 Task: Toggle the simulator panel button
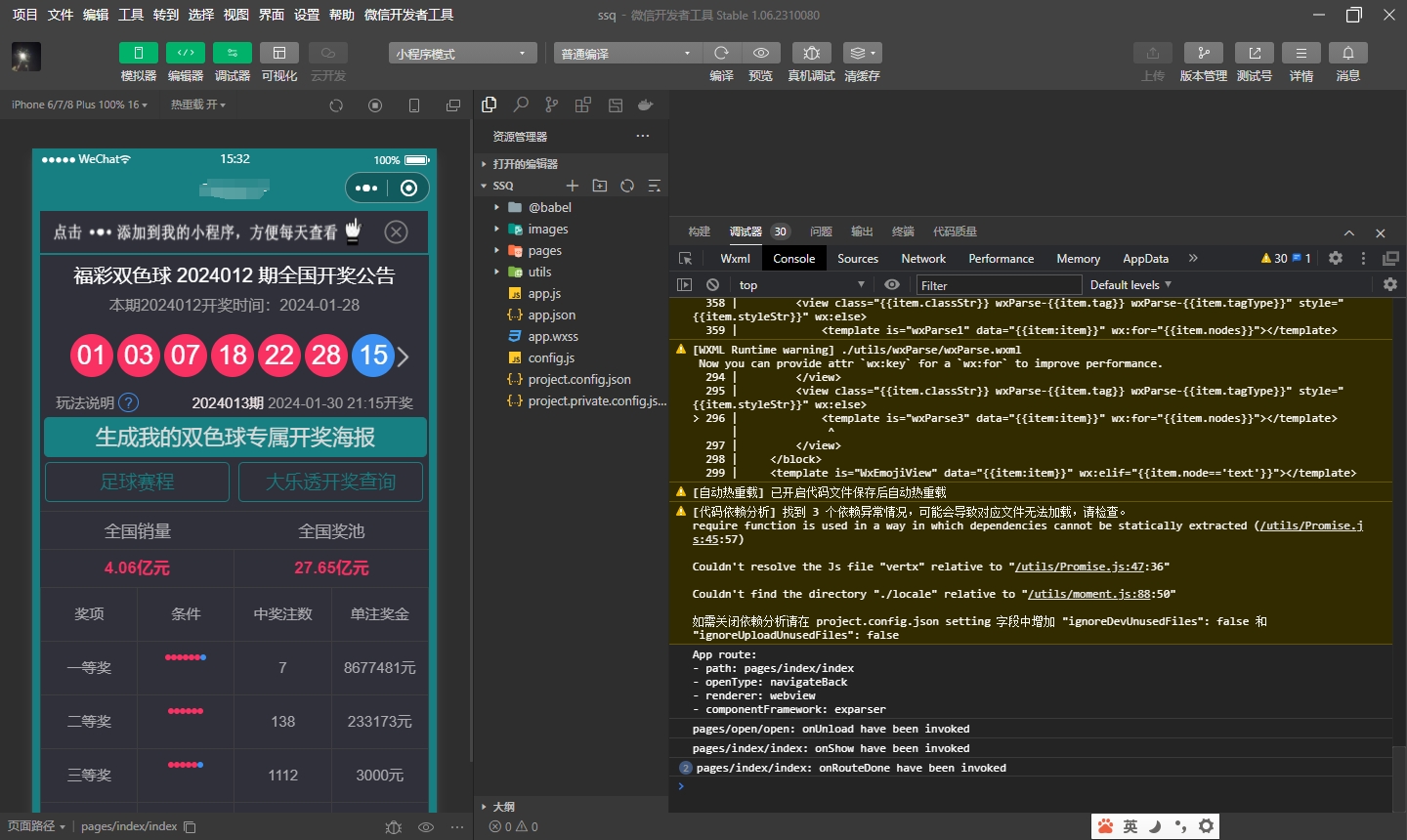click(138, 53)
